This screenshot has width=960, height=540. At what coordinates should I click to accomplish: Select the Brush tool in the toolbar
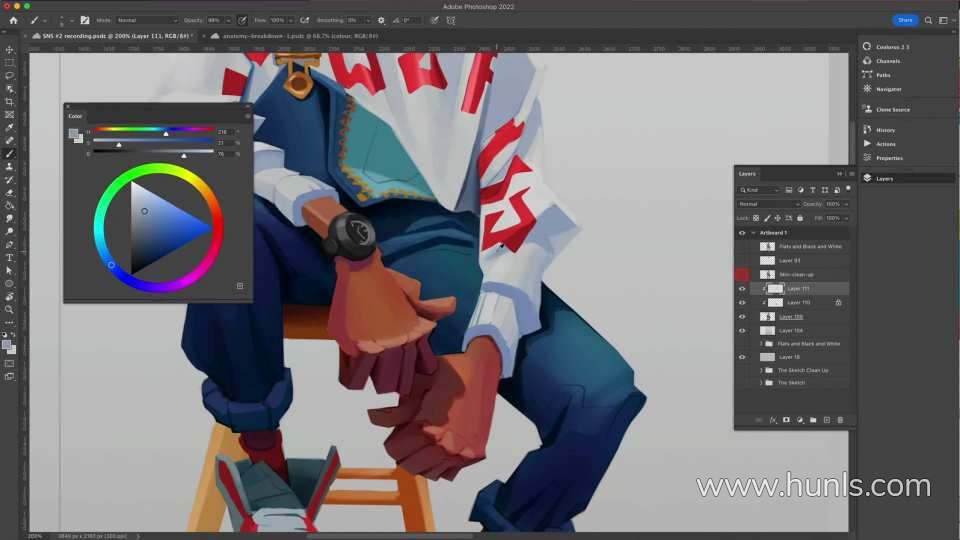point(9,154)
